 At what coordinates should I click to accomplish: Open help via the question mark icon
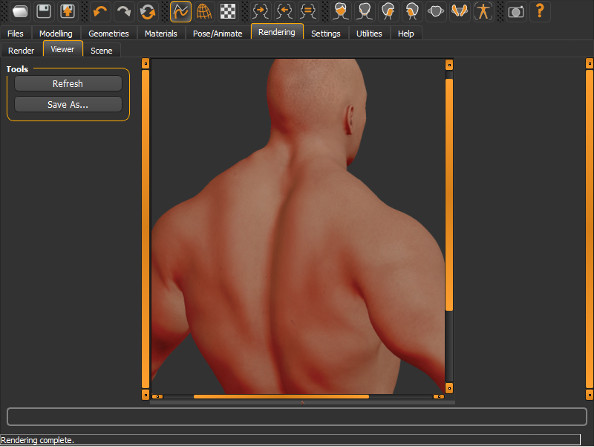(539, 11)
